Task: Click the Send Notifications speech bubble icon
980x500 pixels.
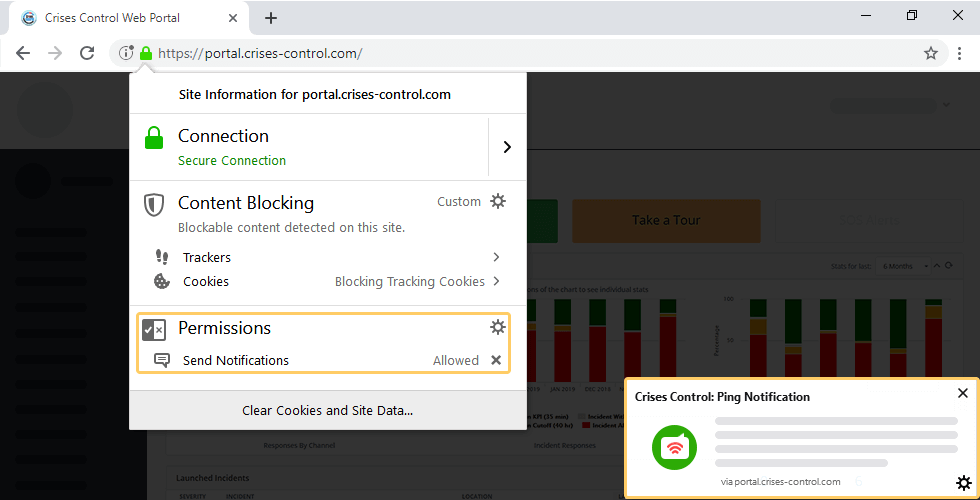Action: tap(162, 361)
